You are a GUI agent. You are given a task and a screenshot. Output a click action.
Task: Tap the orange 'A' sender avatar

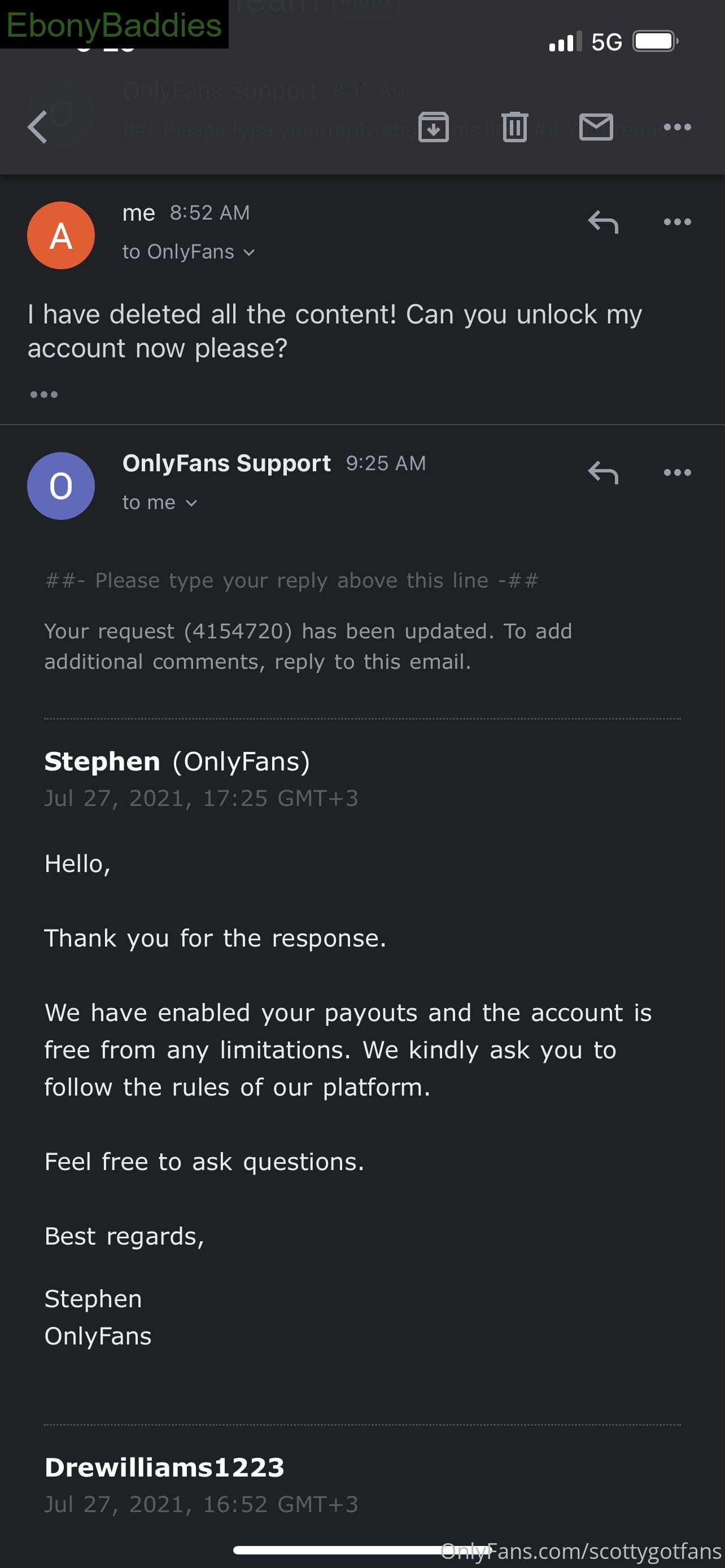(x=61, y=235)
